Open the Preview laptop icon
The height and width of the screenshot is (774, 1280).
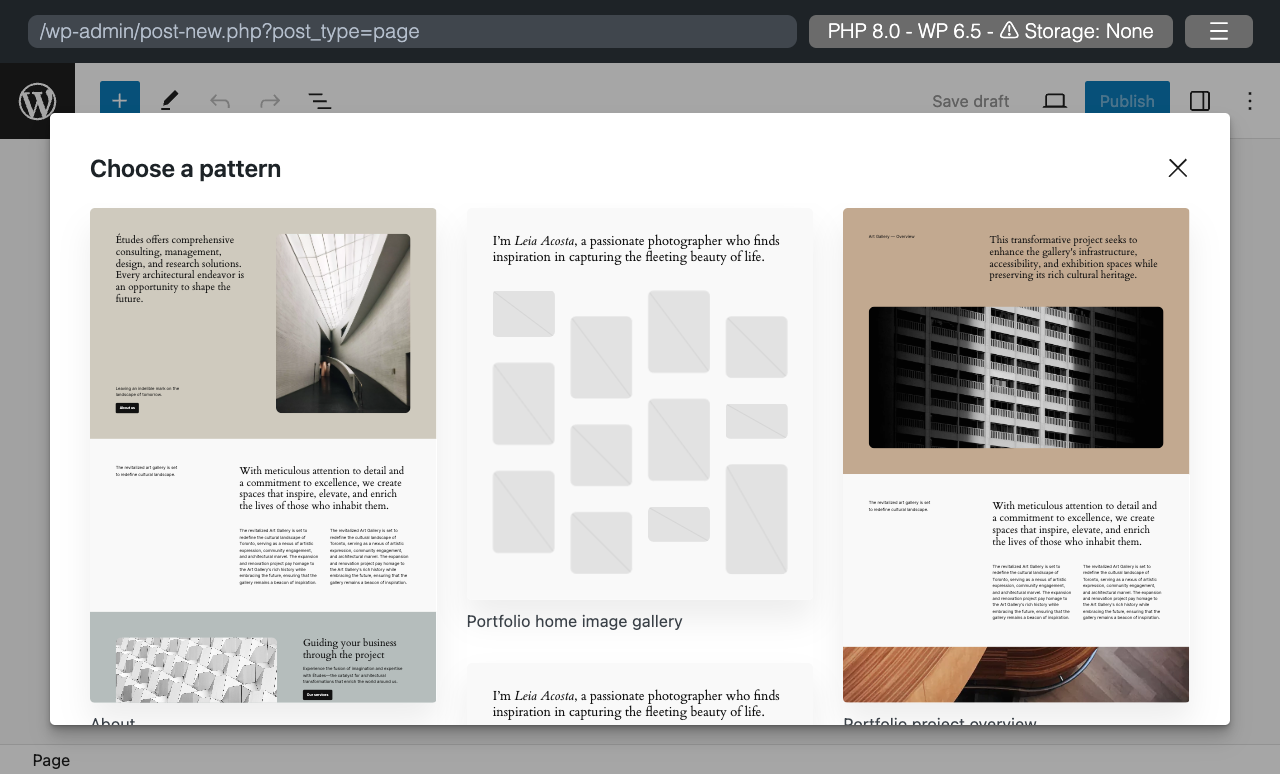[1055, 101]
